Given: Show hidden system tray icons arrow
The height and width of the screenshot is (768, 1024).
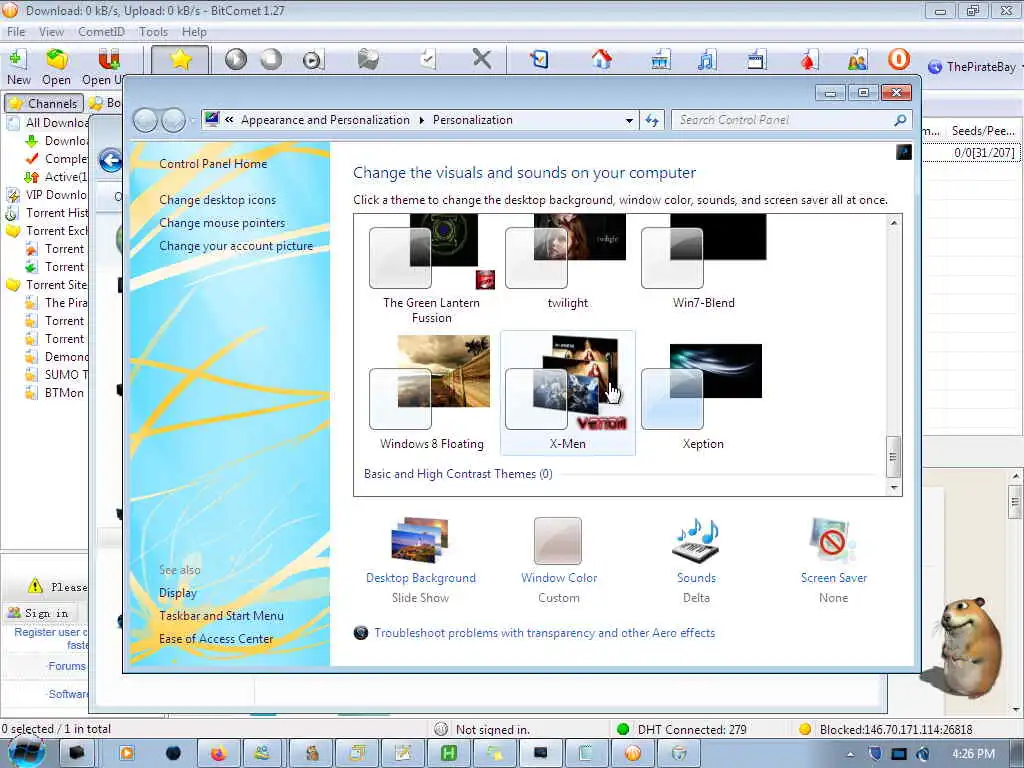Looking at the screenshot, I should [850, 754].
